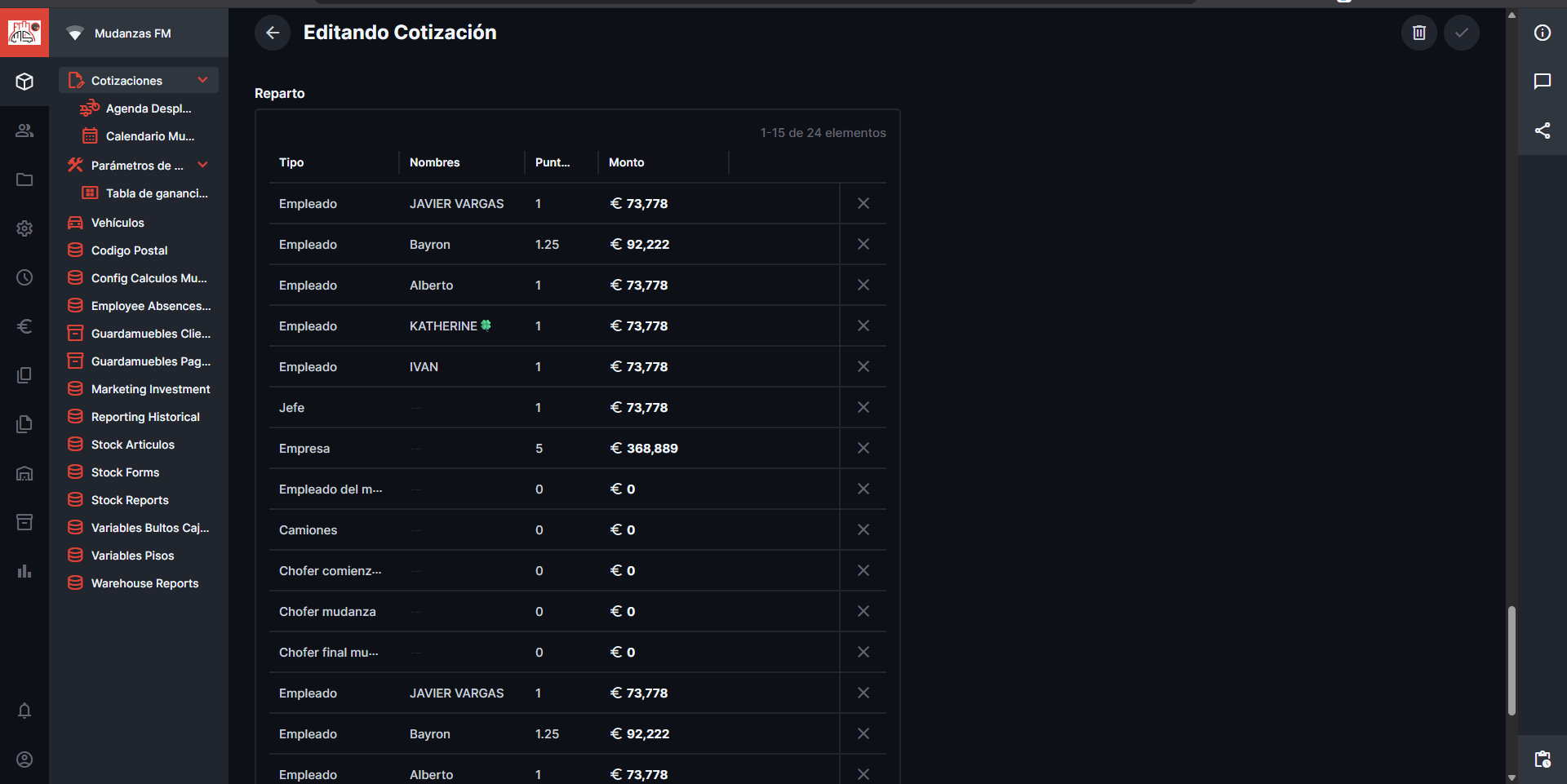Open the user account icon
This screenshot has height=784, width=1567.
click(24, 760)
